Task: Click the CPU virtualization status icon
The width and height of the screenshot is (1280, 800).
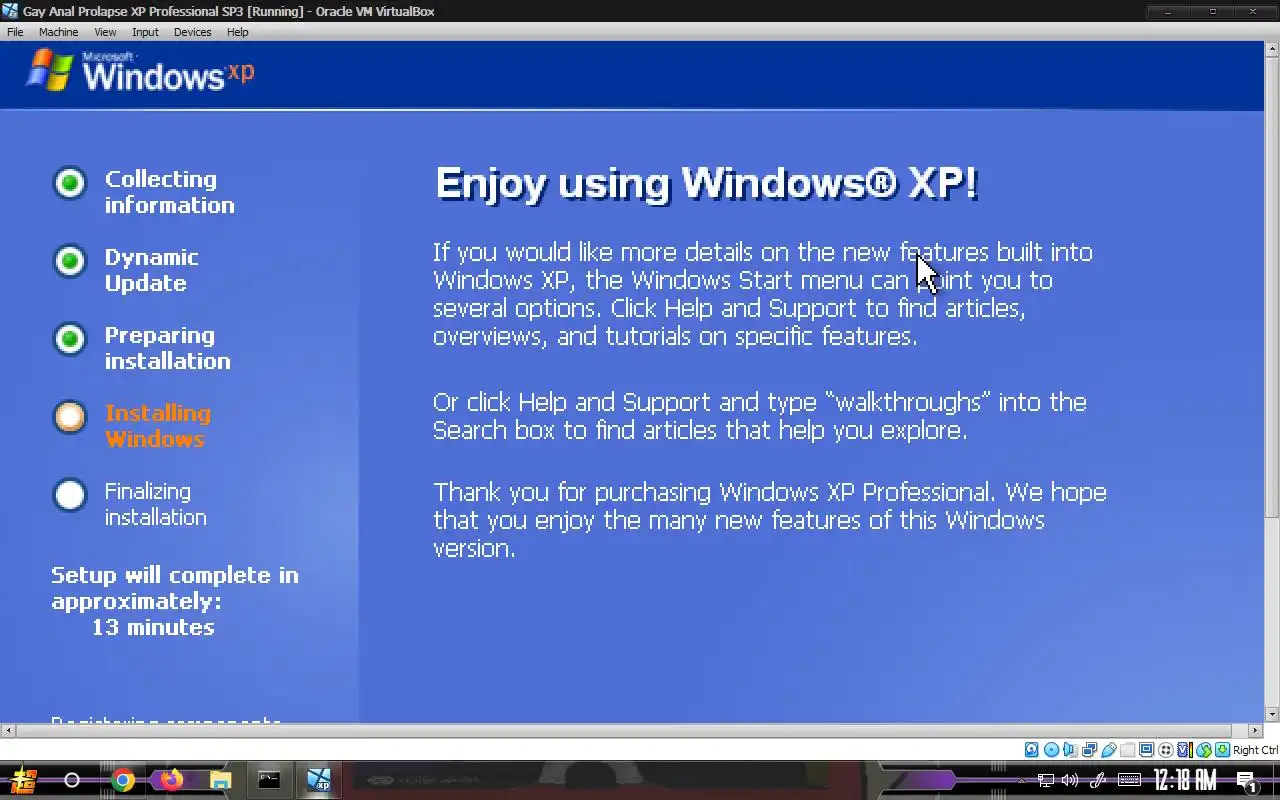Action: click(1184, 750)
